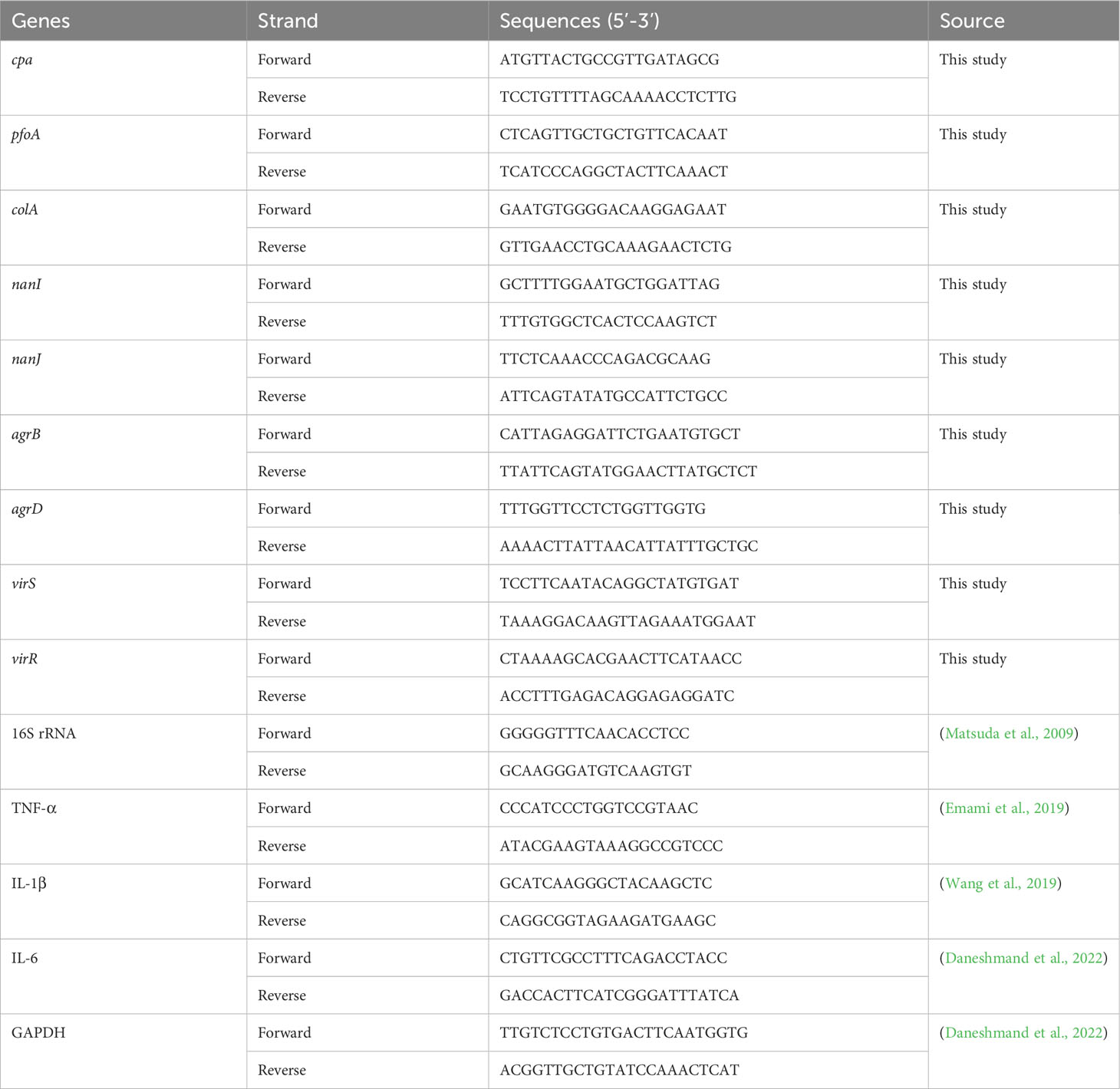The height and width of the screenshot is (1089, 1120).
Task: Click sequence CTAAAAGCACGAACTTCATAACC
Action: [x=621, y=659]
